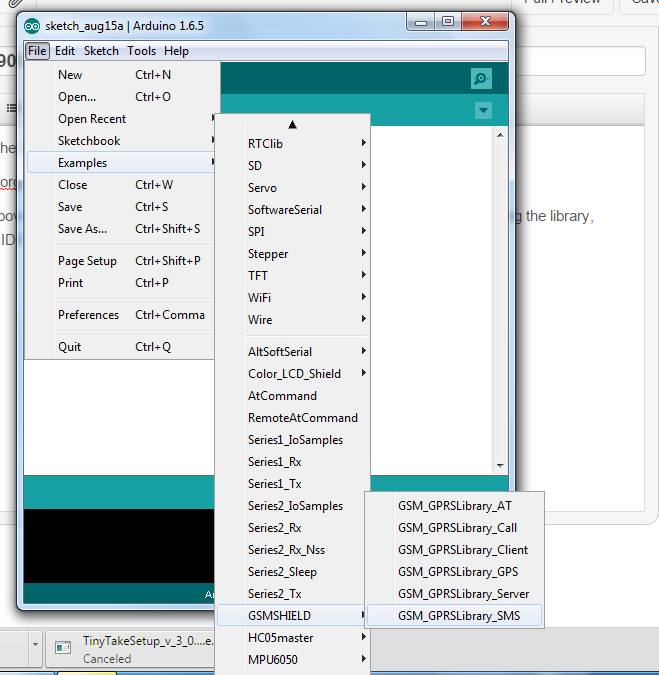Open the GSM_GPRSLibrary_AT example

point(455,506)
